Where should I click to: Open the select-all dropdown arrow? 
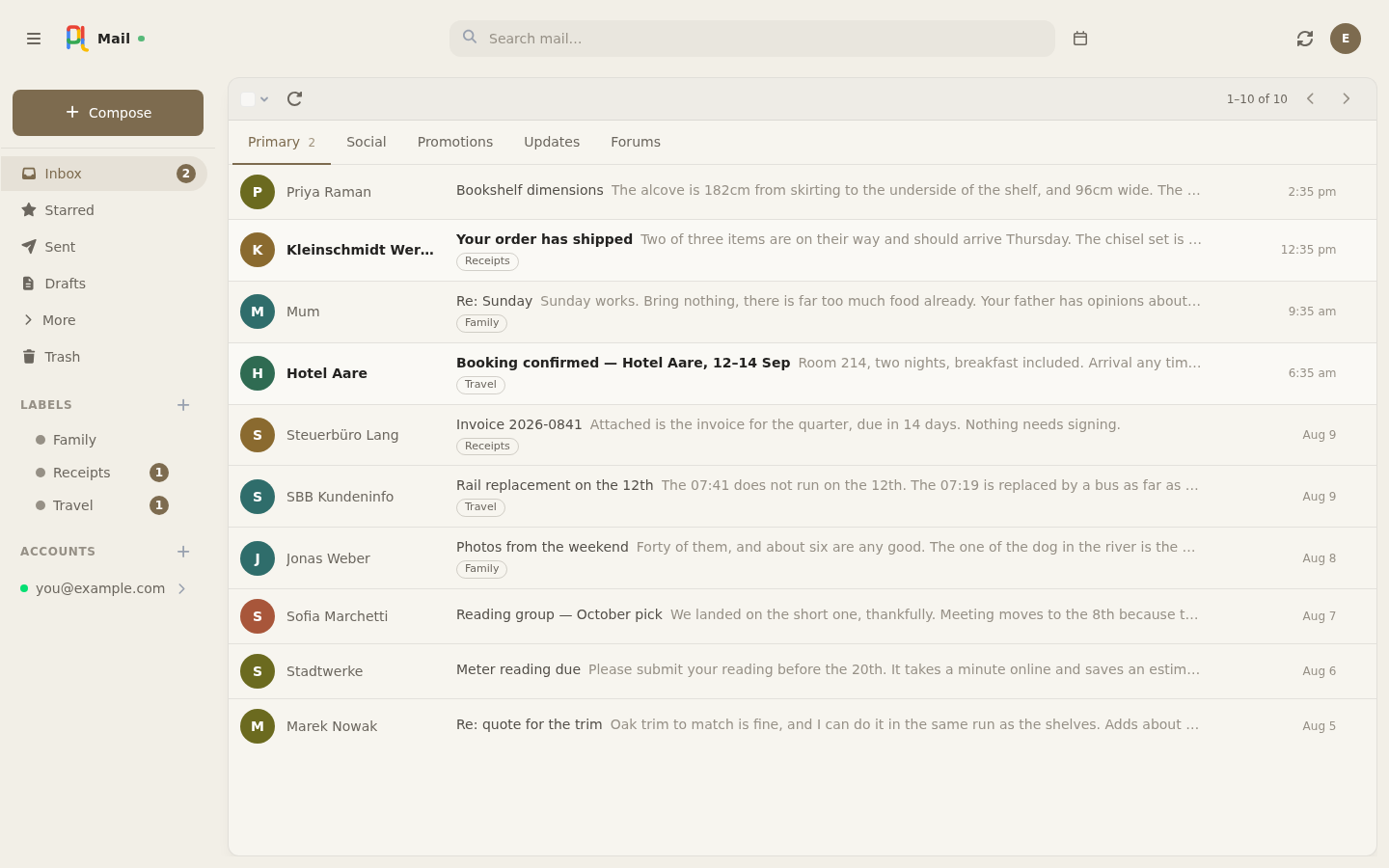[264, 99]
